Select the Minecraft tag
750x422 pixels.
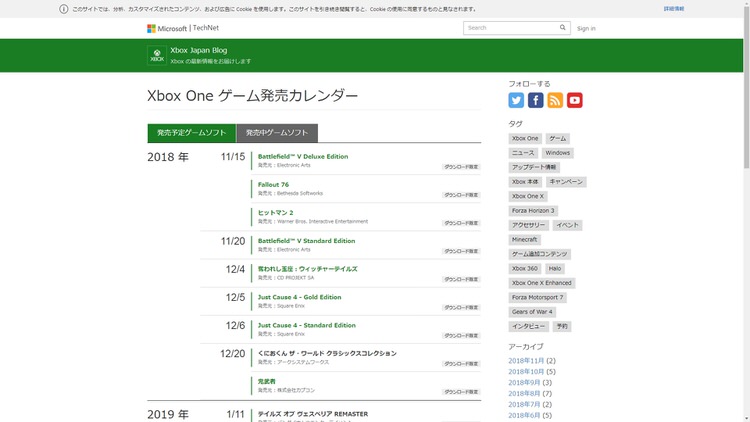click(524, 240)
